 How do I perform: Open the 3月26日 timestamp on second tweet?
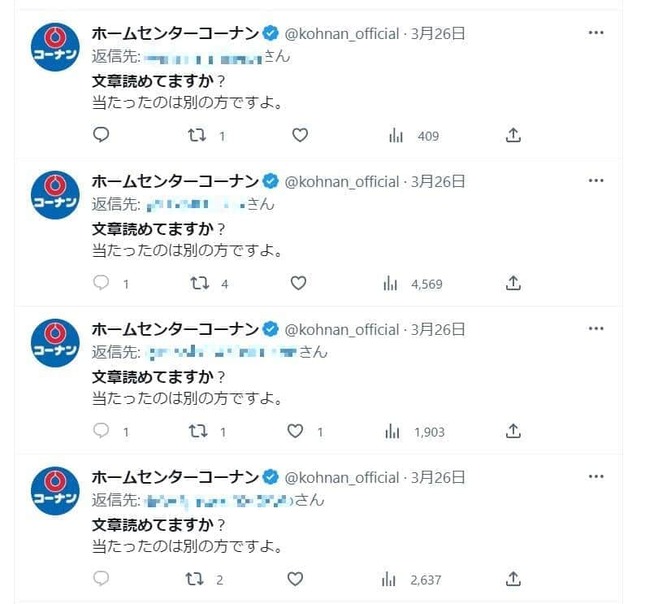pos(438,181)
